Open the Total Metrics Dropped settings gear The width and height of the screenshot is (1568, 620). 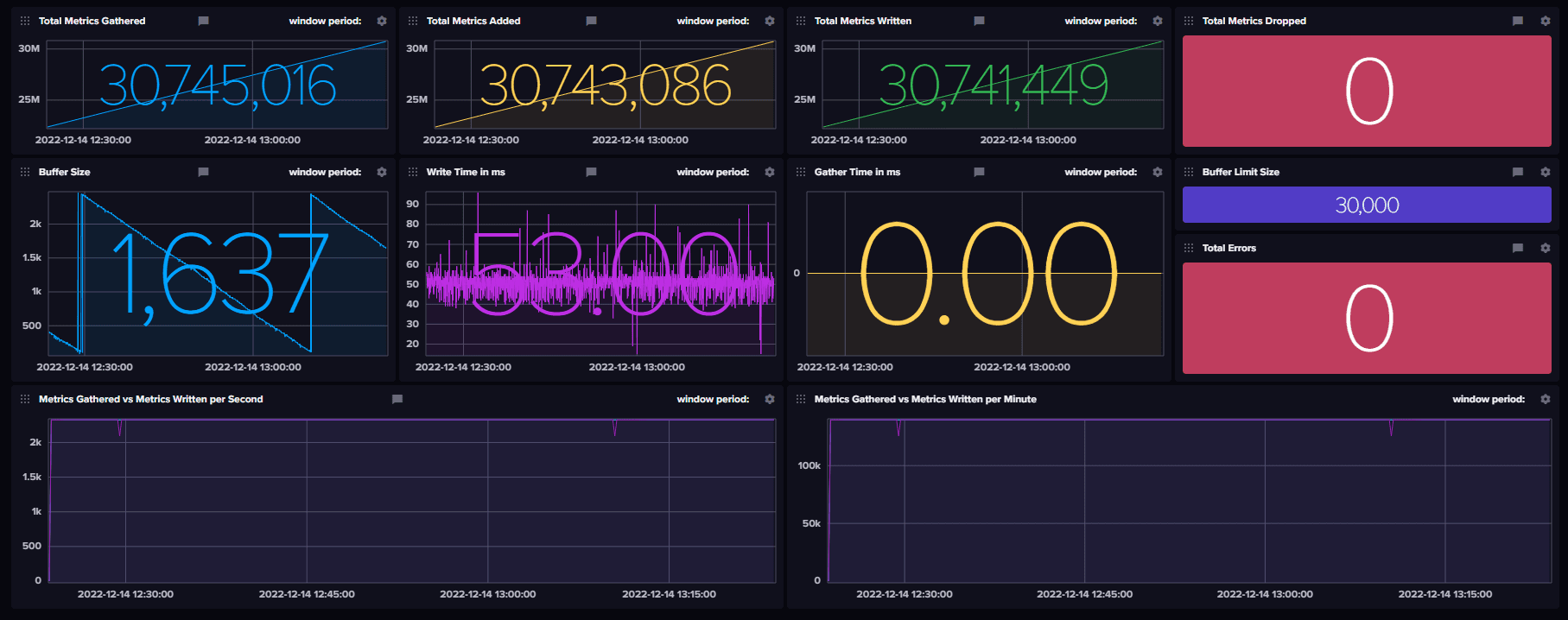(1545, 21)
